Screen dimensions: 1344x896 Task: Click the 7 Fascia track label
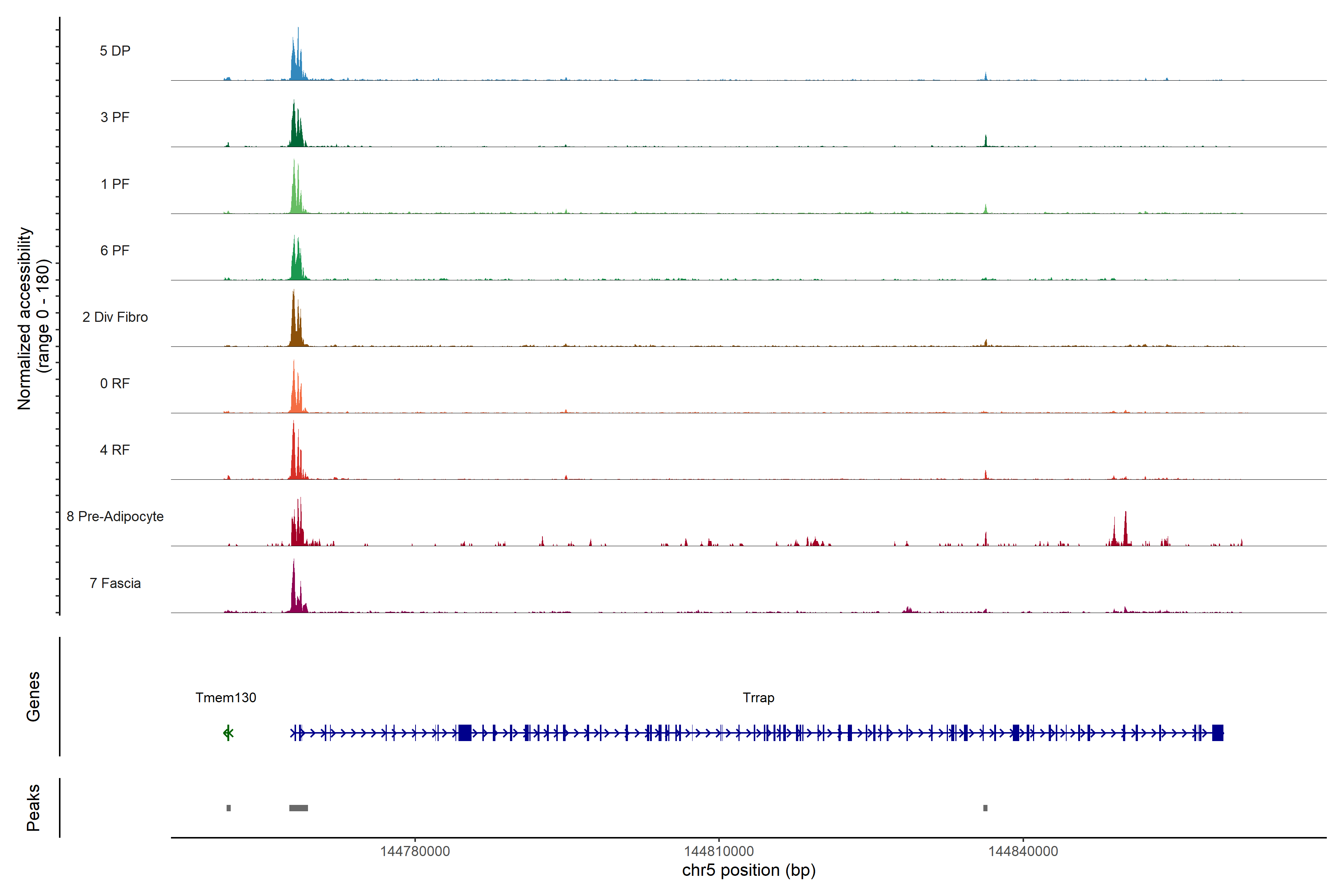pos(115,583)
